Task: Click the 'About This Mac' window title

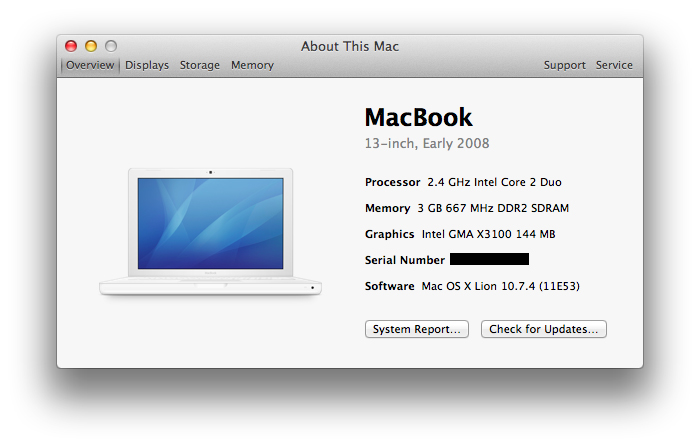Action: click(350, 46)
